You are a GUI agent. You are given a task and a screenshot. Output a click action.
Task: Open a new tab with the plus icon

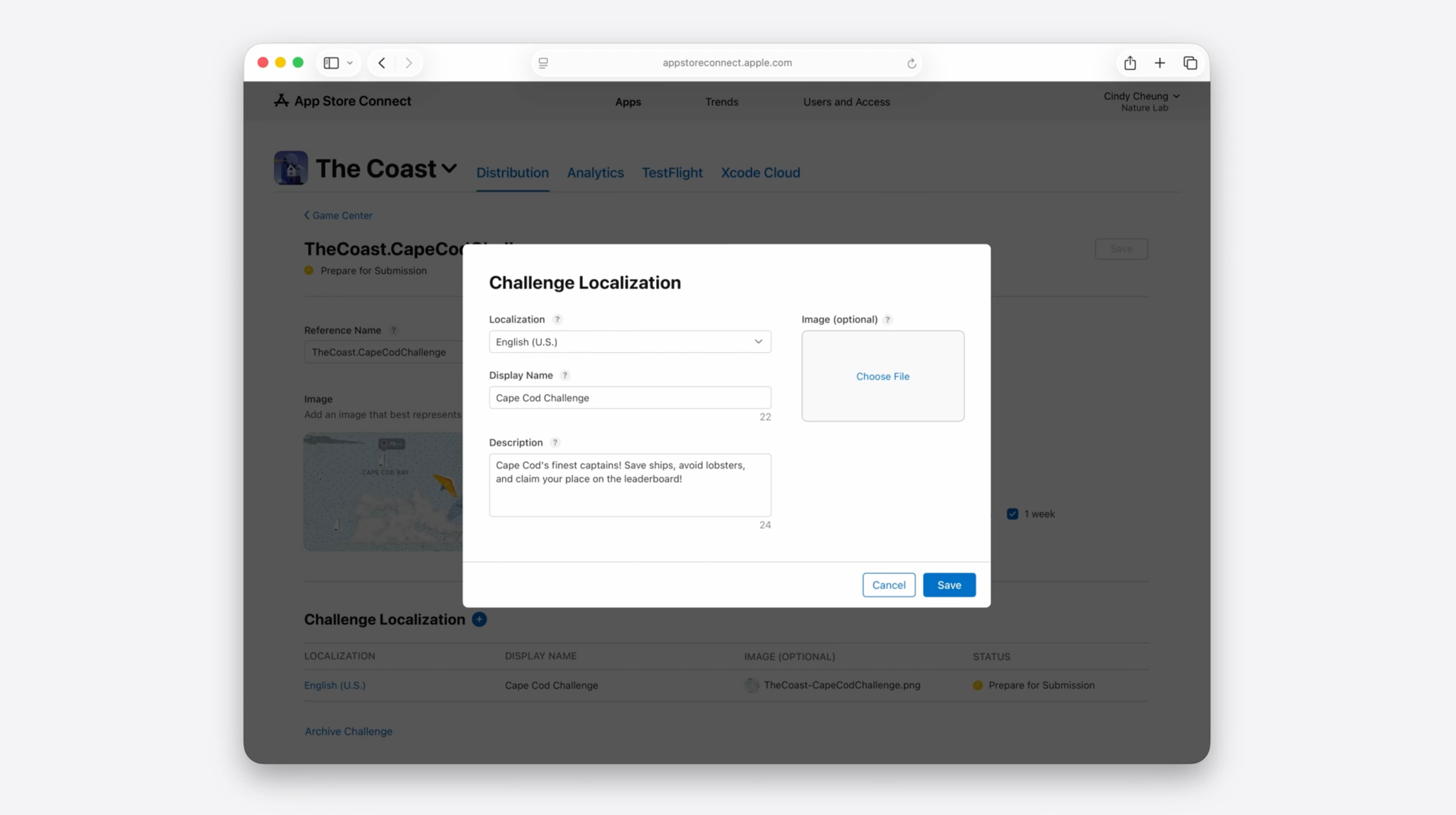tap(1159, 63)
